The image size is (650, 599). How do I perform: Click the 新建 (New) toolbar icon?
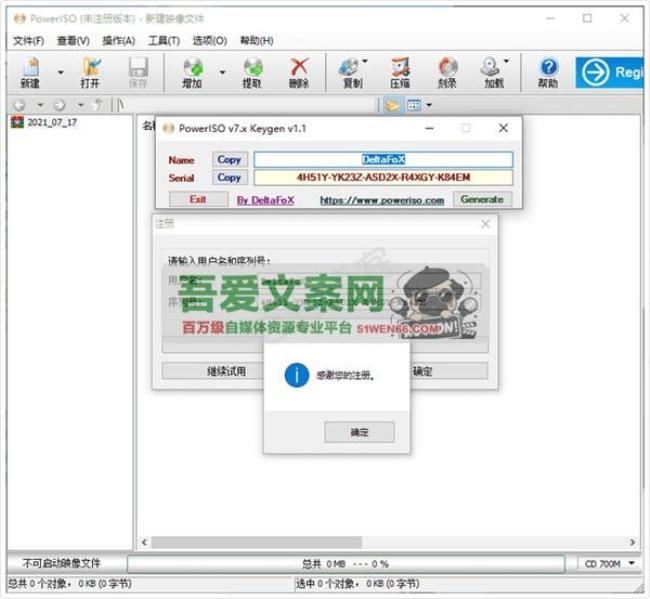pos(30,72)
